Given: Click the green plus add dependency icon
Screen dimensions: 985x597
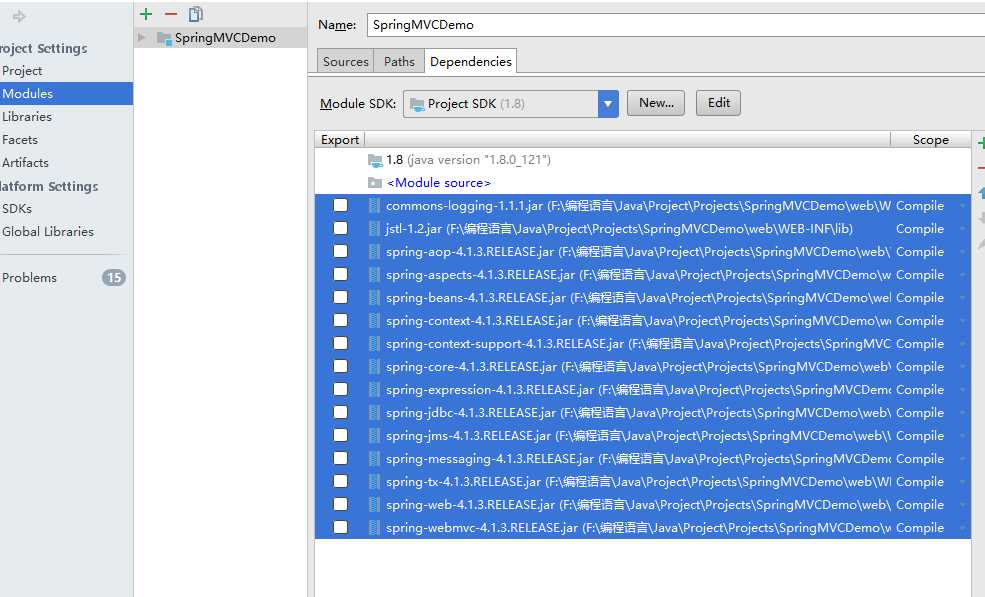Looking at the screenshot, I should click(x=981, y=143).
